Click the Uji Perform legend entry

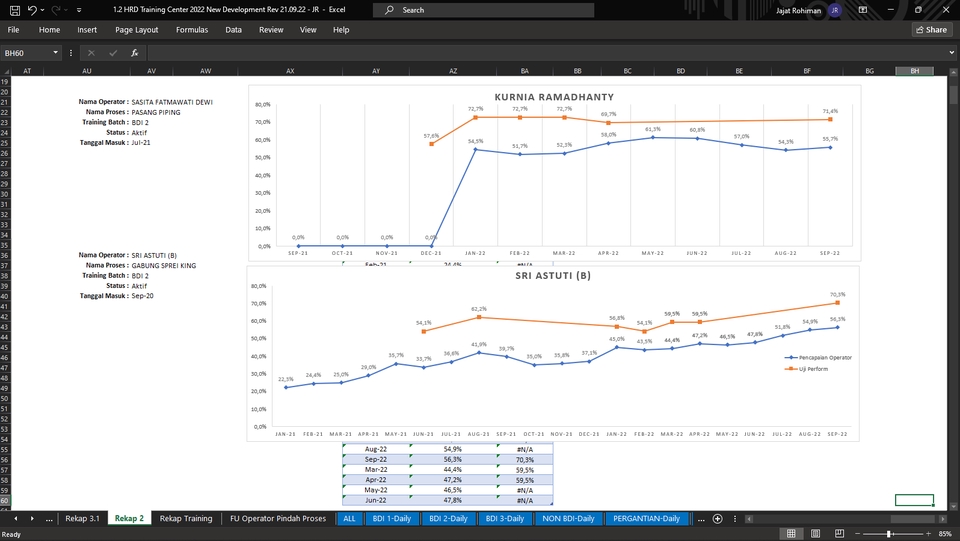point(806,369)
